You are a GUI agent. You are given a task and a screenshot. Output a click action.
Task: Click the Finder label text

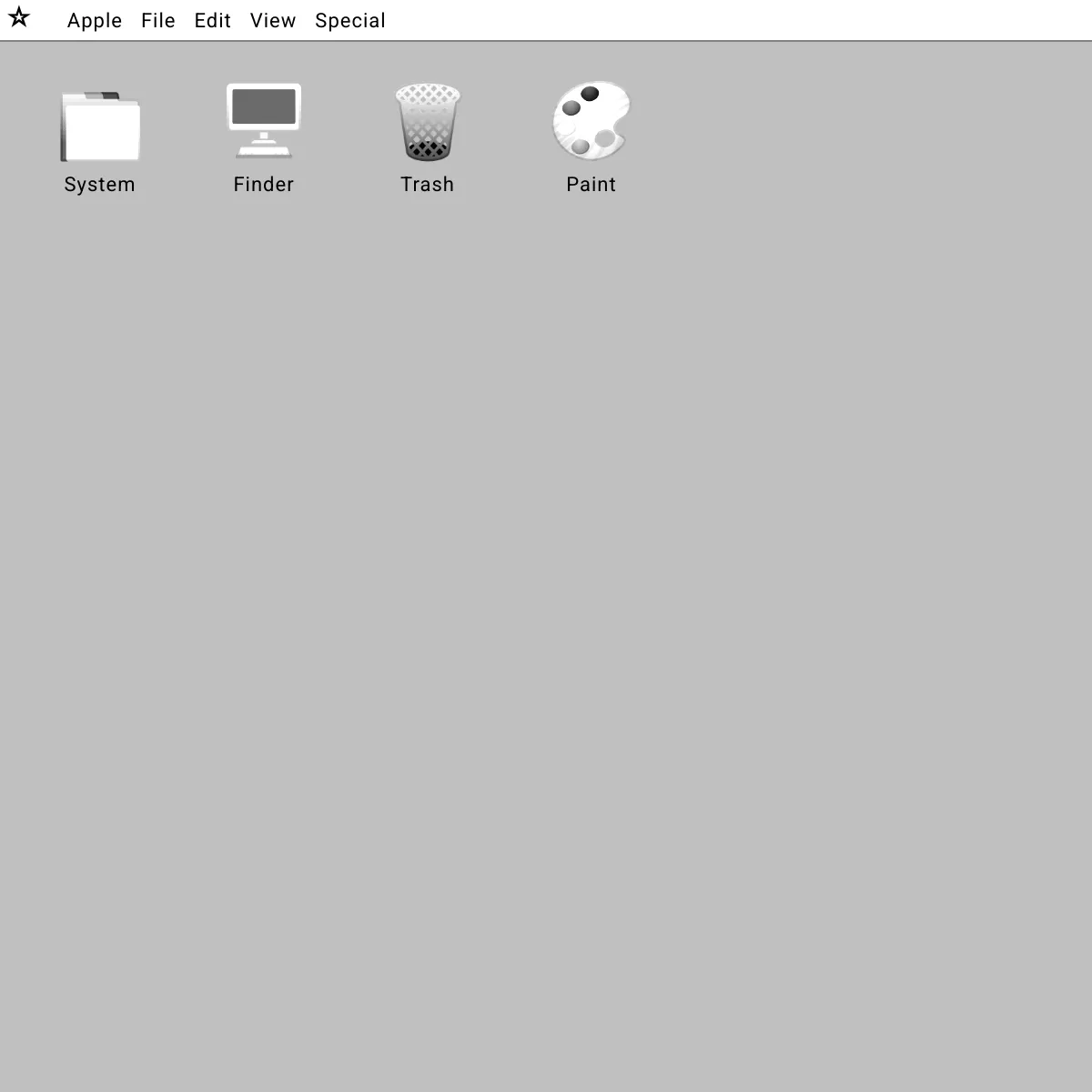[x=263, y=184]
